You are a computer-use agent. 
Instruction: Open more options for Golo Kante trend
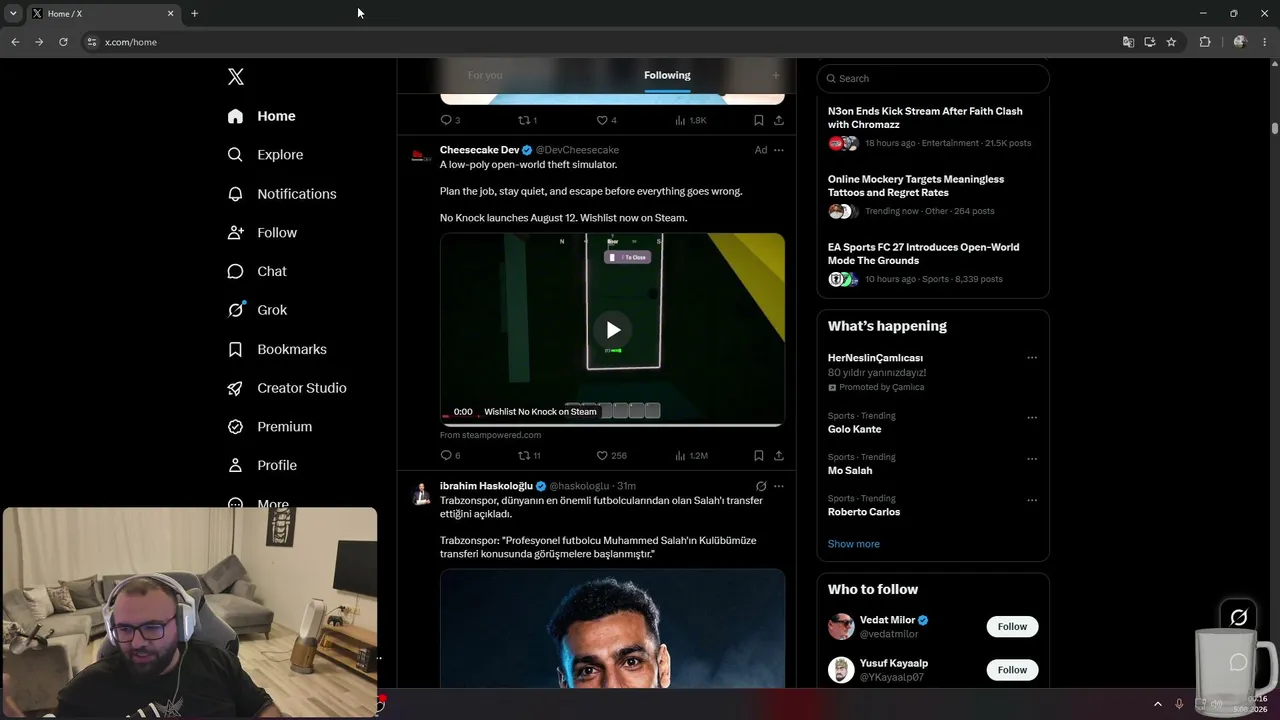tap(1032, 417)
